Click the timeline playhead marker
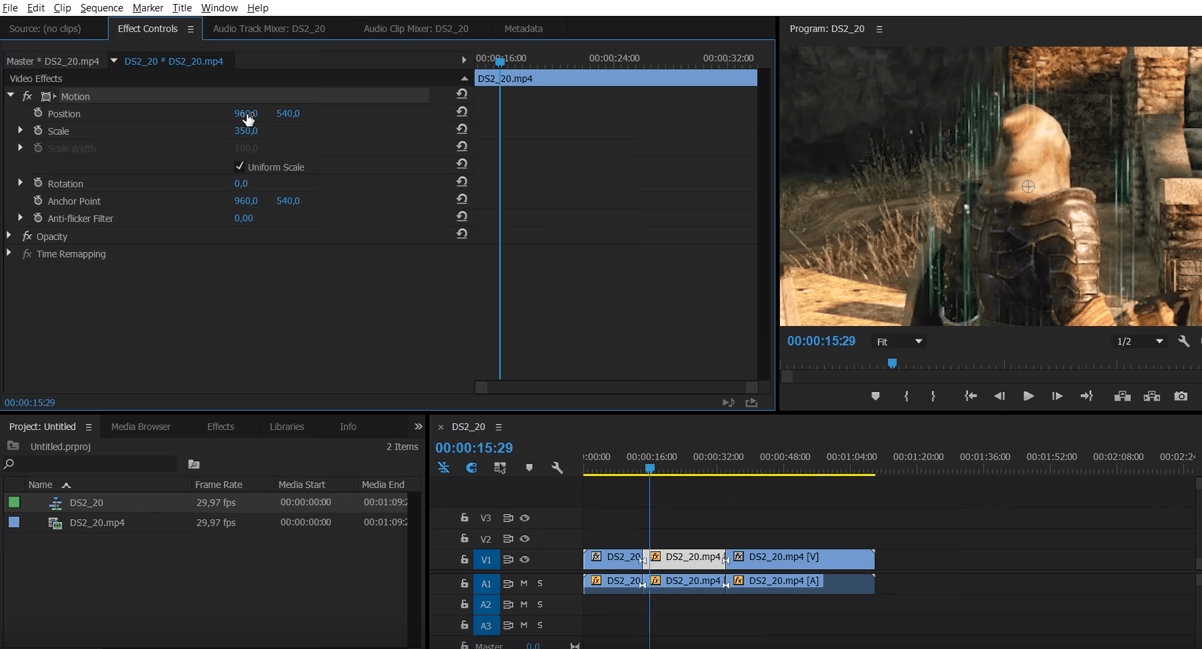Viewport: 1202px width, 649px height. pyautogui.click(x=649, y=468)
